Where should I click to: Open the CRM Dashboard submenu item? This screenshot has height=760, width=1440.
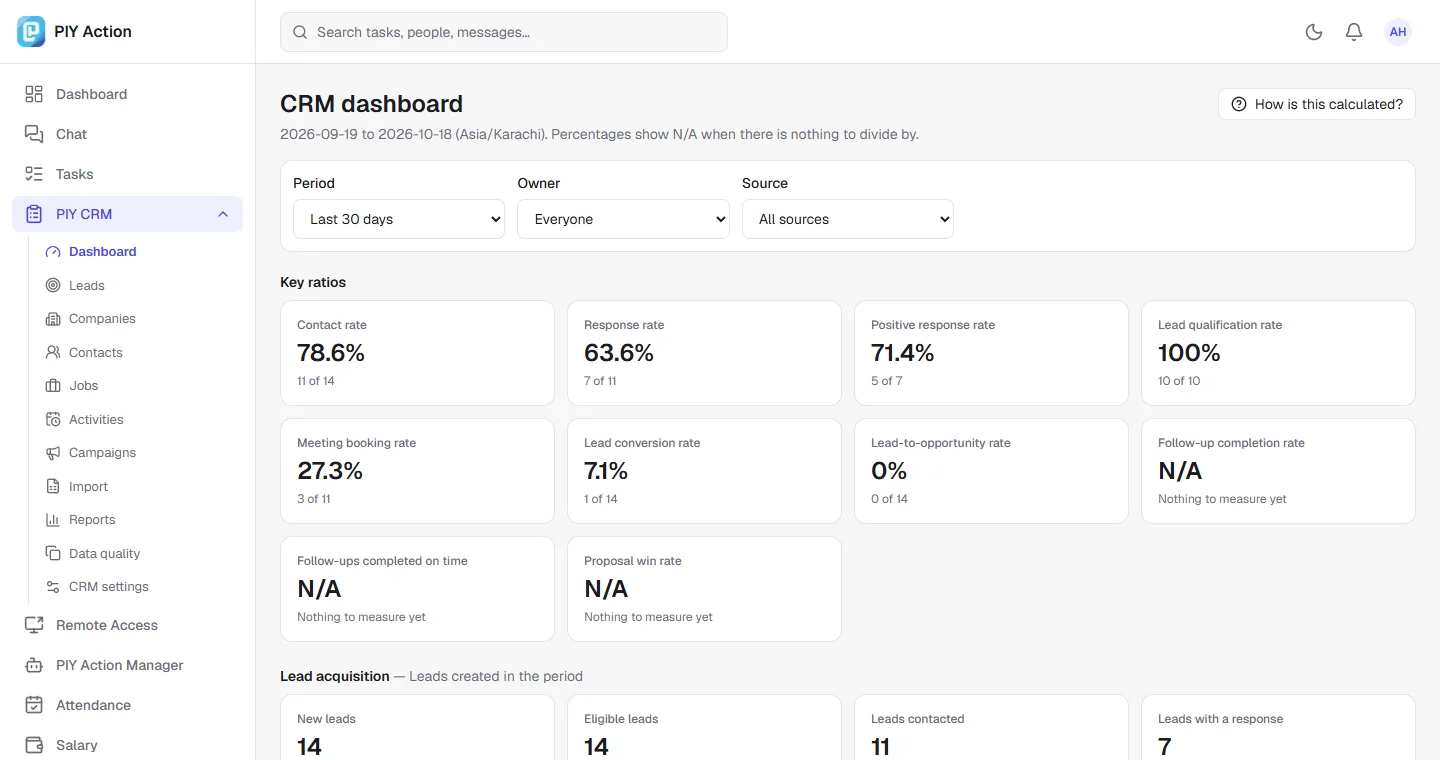click(138, 252)
